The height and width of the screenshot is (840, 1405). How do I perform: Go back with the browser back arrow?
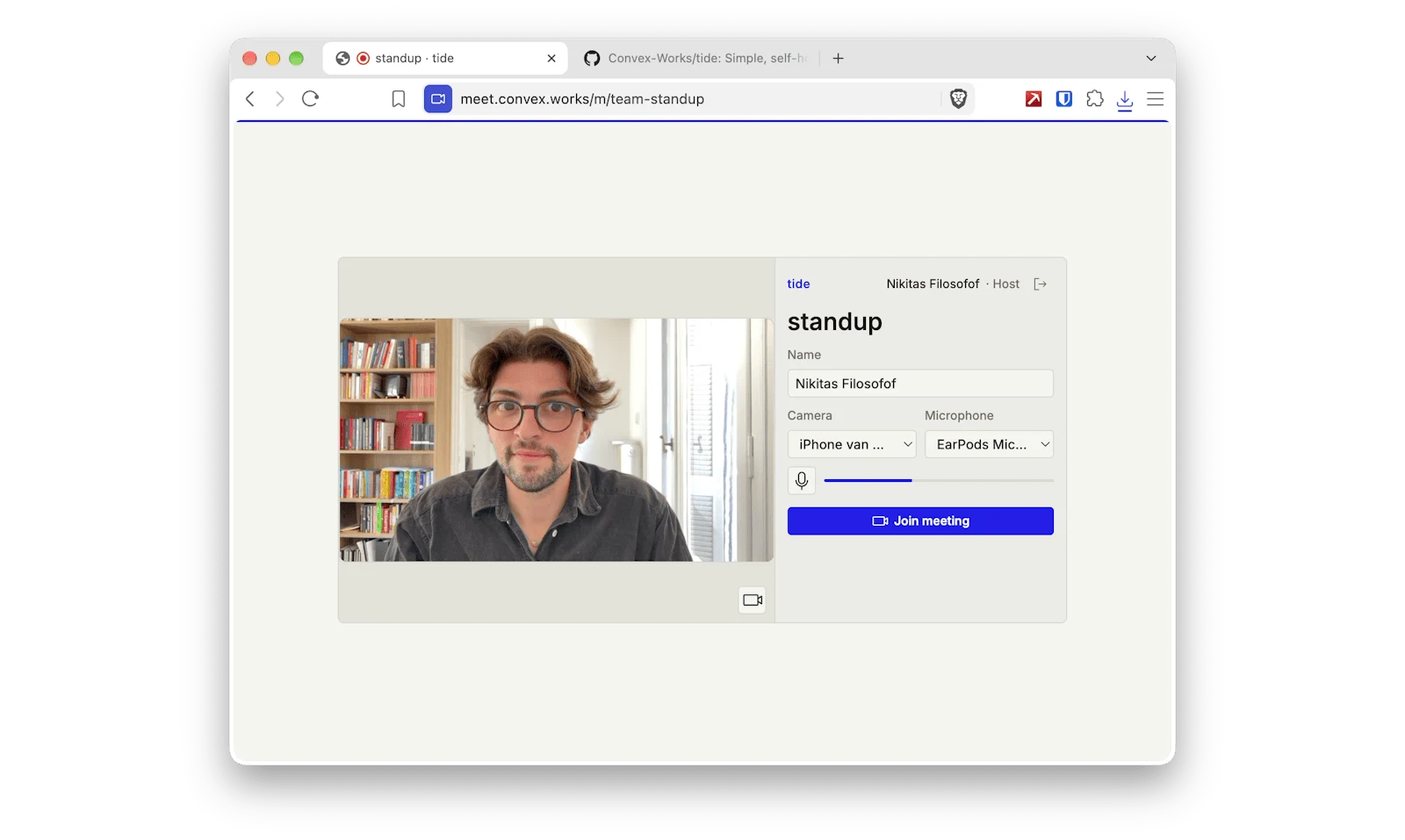250,99
